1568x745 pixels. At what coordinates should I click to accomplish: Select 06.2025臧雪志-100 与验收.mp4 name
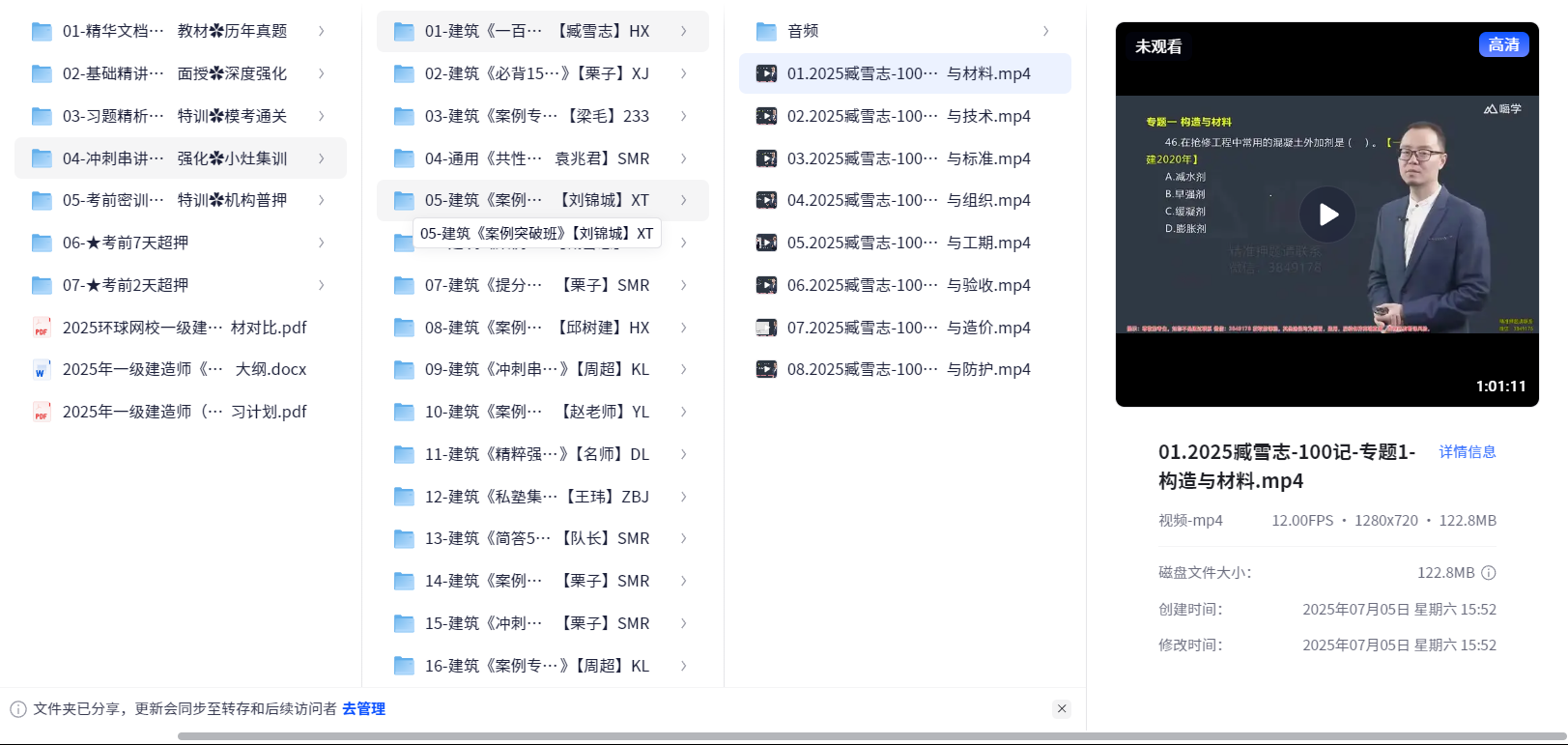click(909, 285)
